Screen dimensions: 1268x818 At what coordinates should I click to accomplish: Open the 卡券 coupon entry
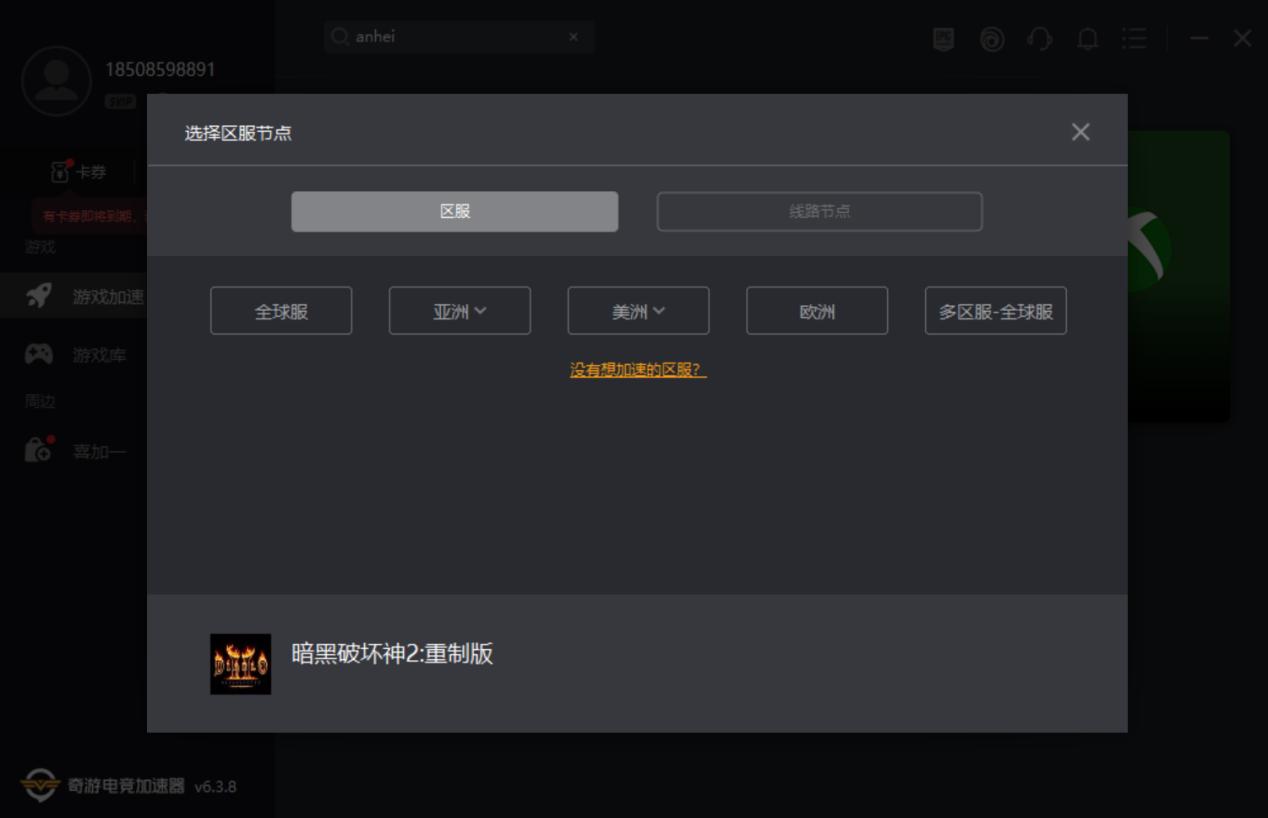pos(79,172)
